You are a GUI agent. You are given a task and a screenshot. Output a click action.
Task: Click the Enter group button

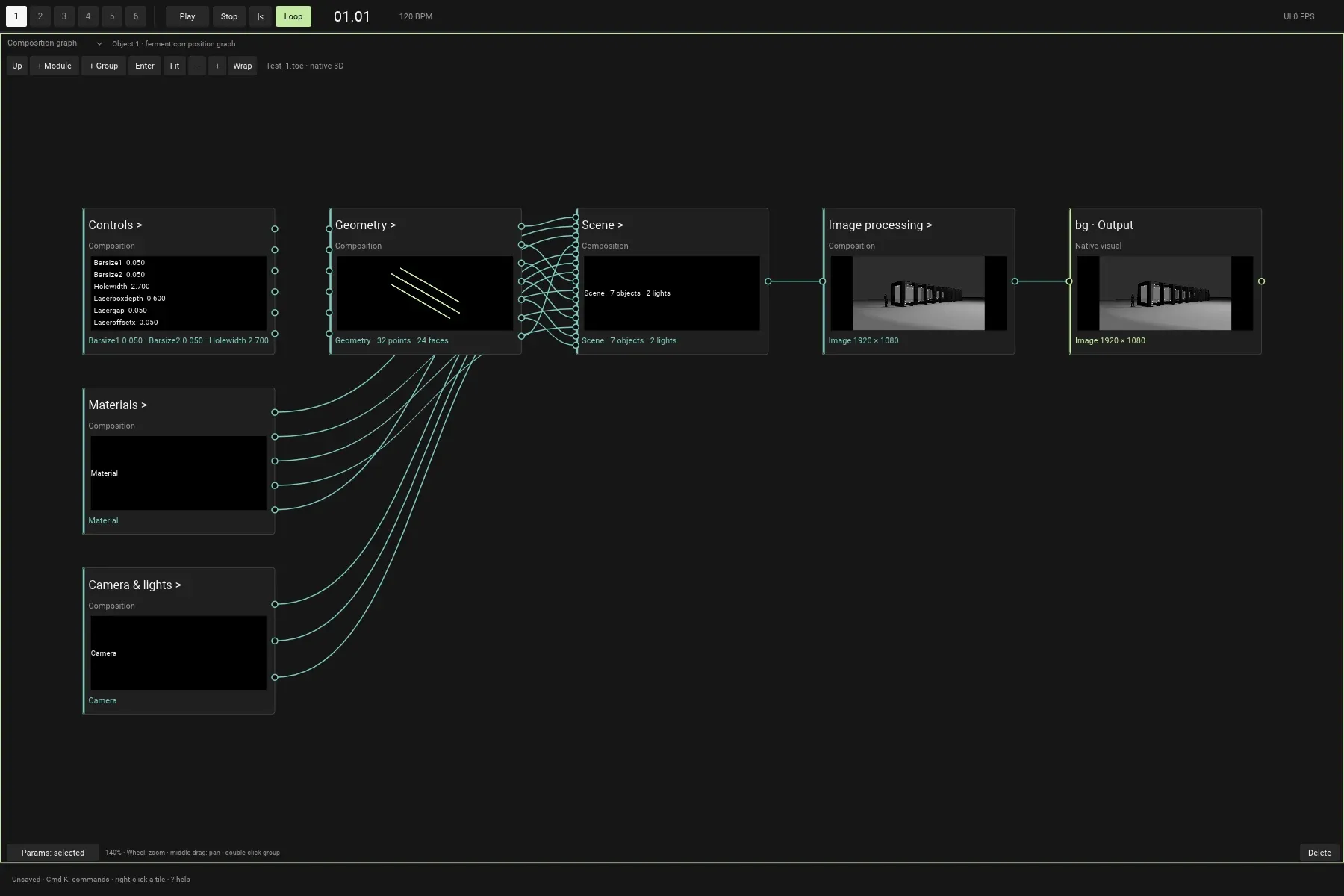[145, 66]
